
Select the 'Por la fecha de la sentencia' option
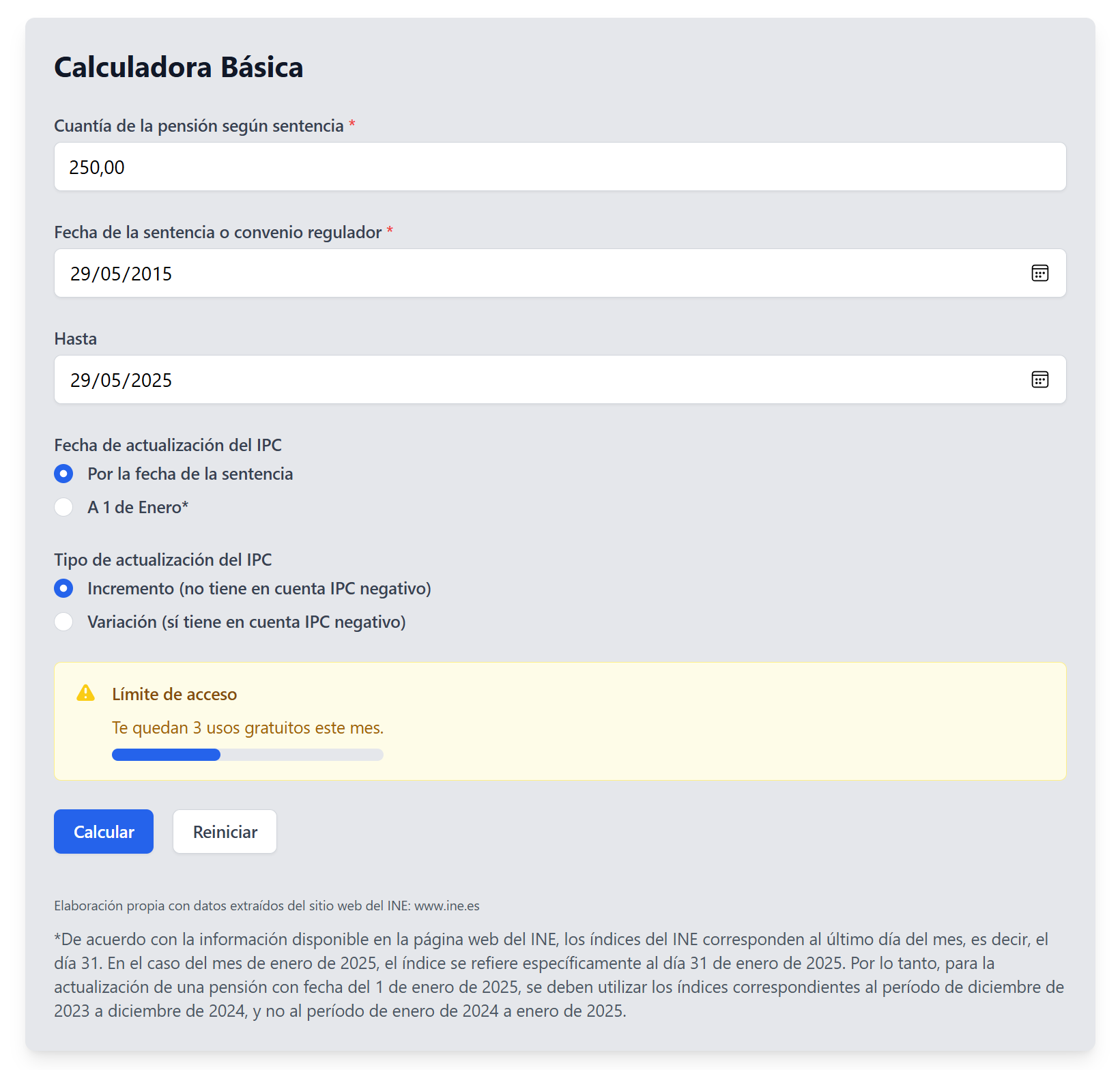63,474
